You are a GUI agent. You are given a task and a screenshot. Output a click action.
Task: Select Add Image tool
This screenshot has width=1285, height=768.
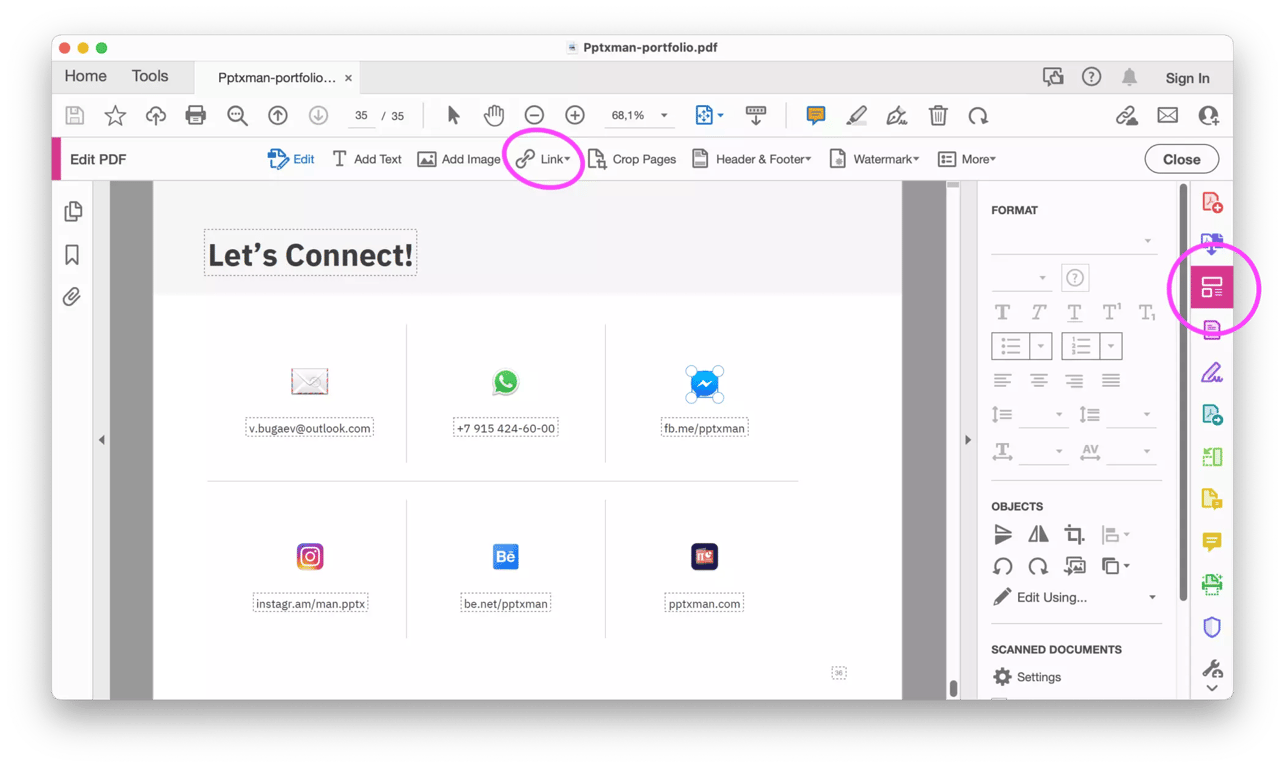click(x=458, y=159)
